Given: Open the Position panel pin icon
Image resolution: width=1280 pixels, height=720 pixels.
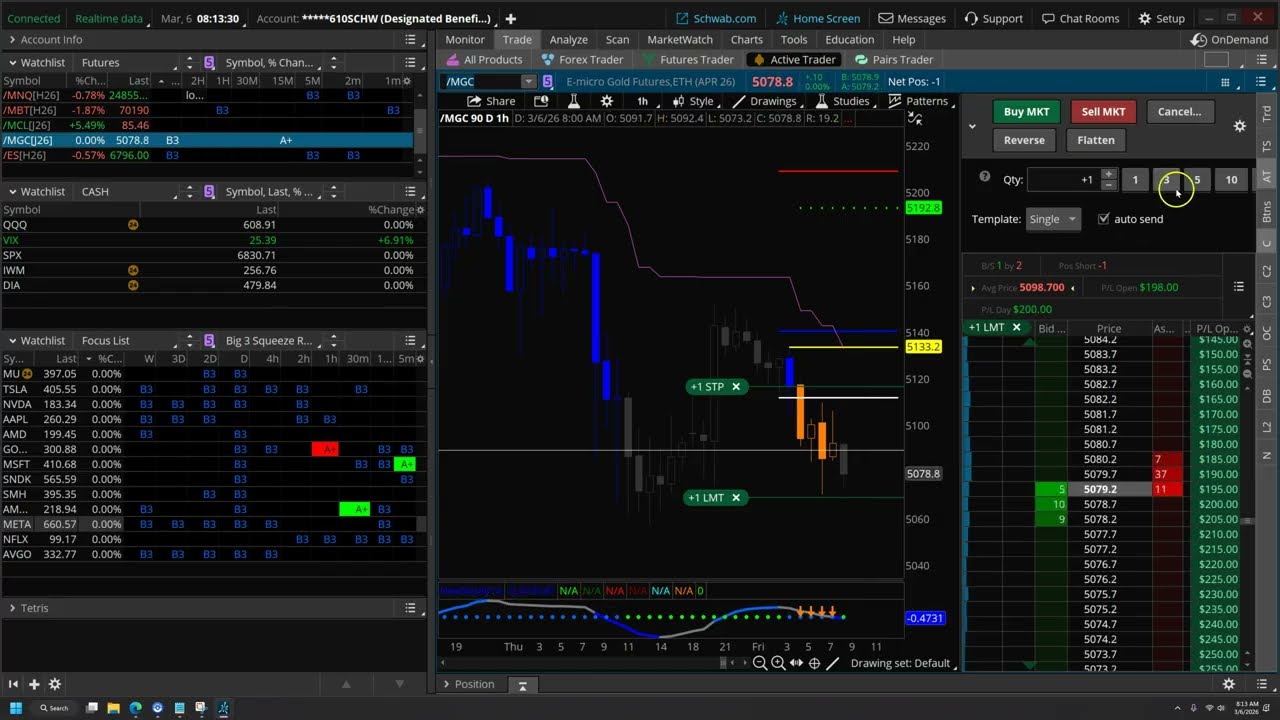Looking at the screenshot, I should point(522,685).
